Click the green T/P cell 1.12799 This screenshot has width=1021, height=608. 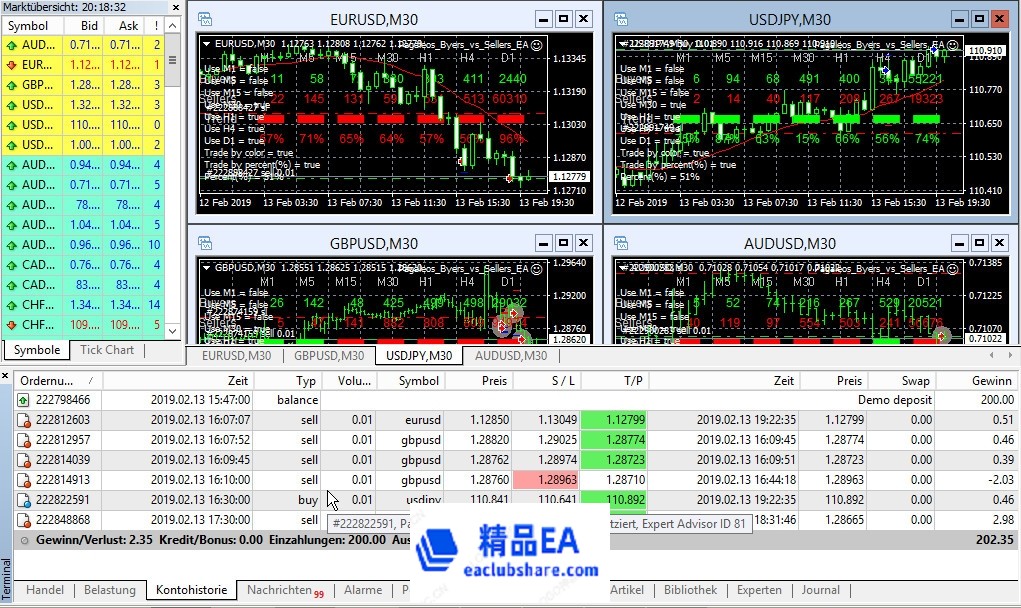click(x=615, y=421)
